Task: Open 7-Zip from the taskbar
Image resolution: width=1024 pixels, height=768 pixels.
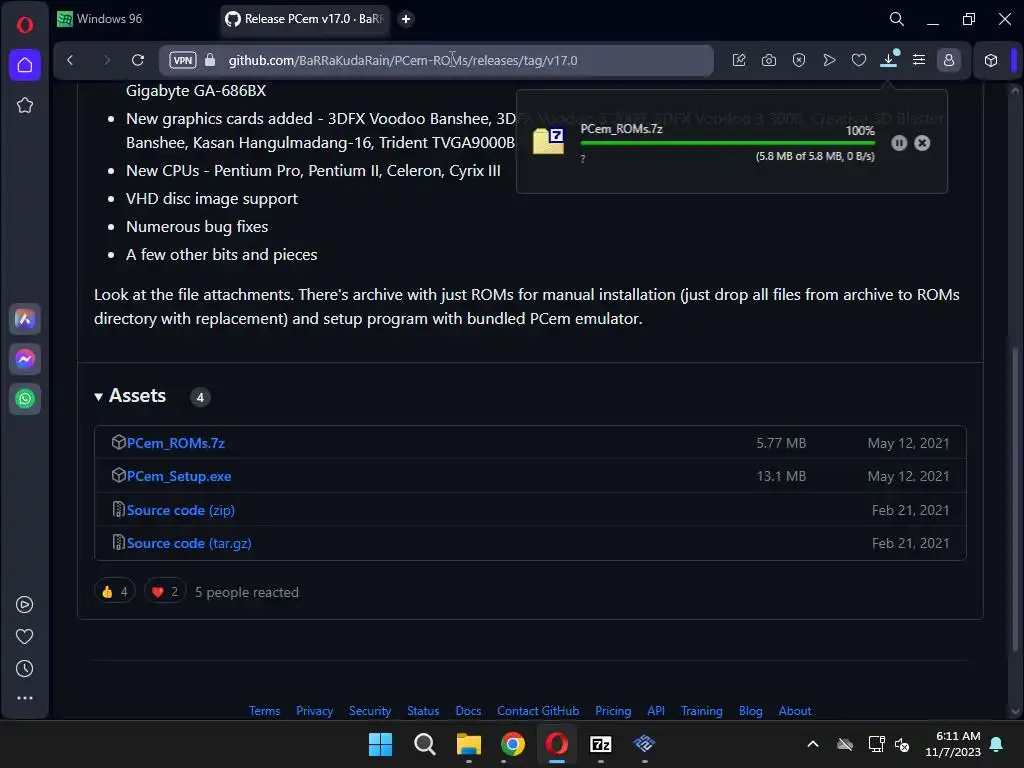Action: click(x=601, y=744)
